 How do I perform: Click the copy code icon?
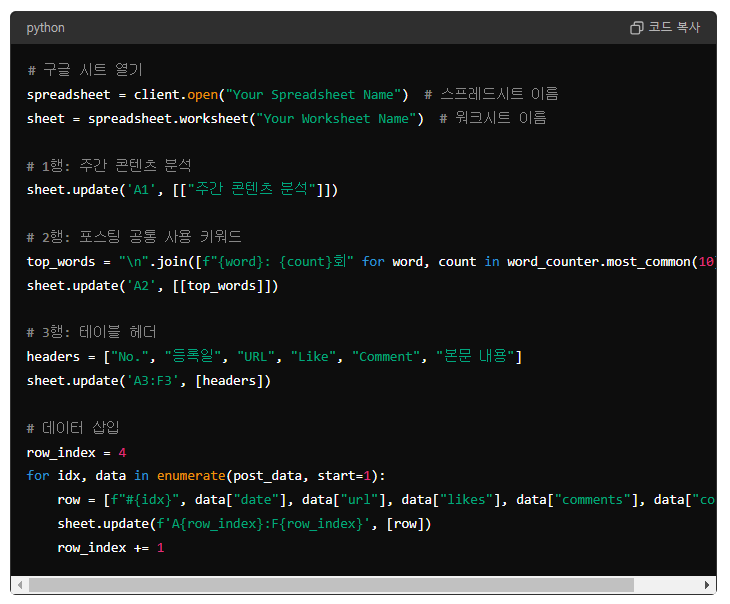(636, 28)
